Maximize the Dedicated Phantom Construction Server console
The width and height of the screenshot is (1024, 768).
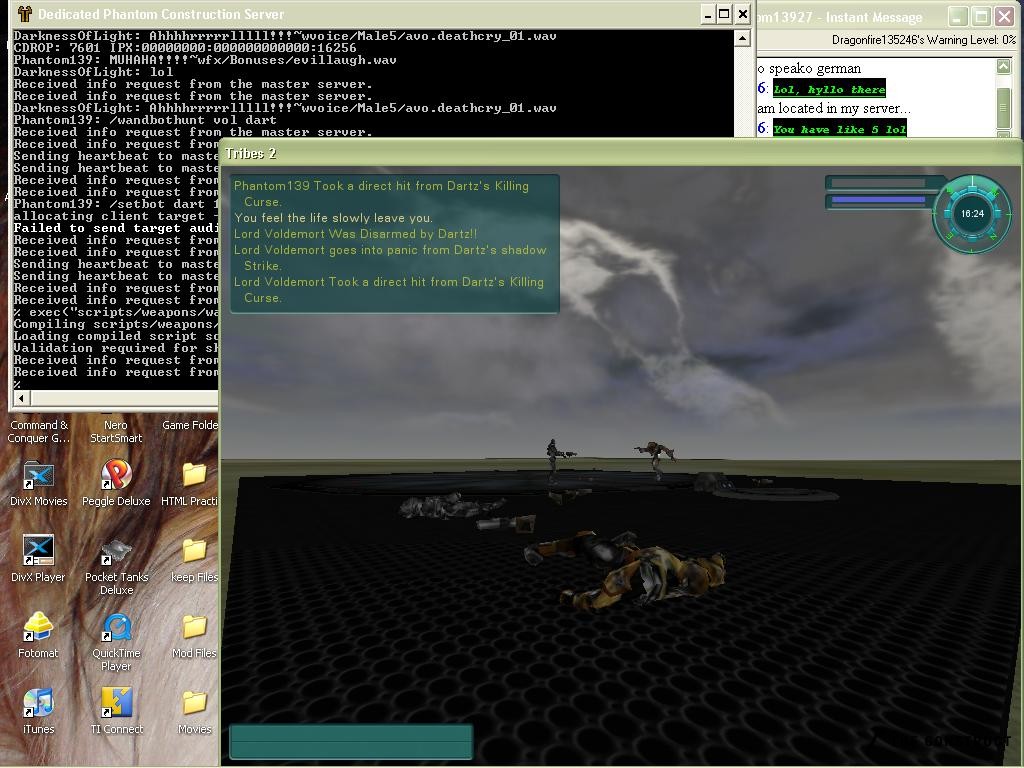click(x=724, y=14)
